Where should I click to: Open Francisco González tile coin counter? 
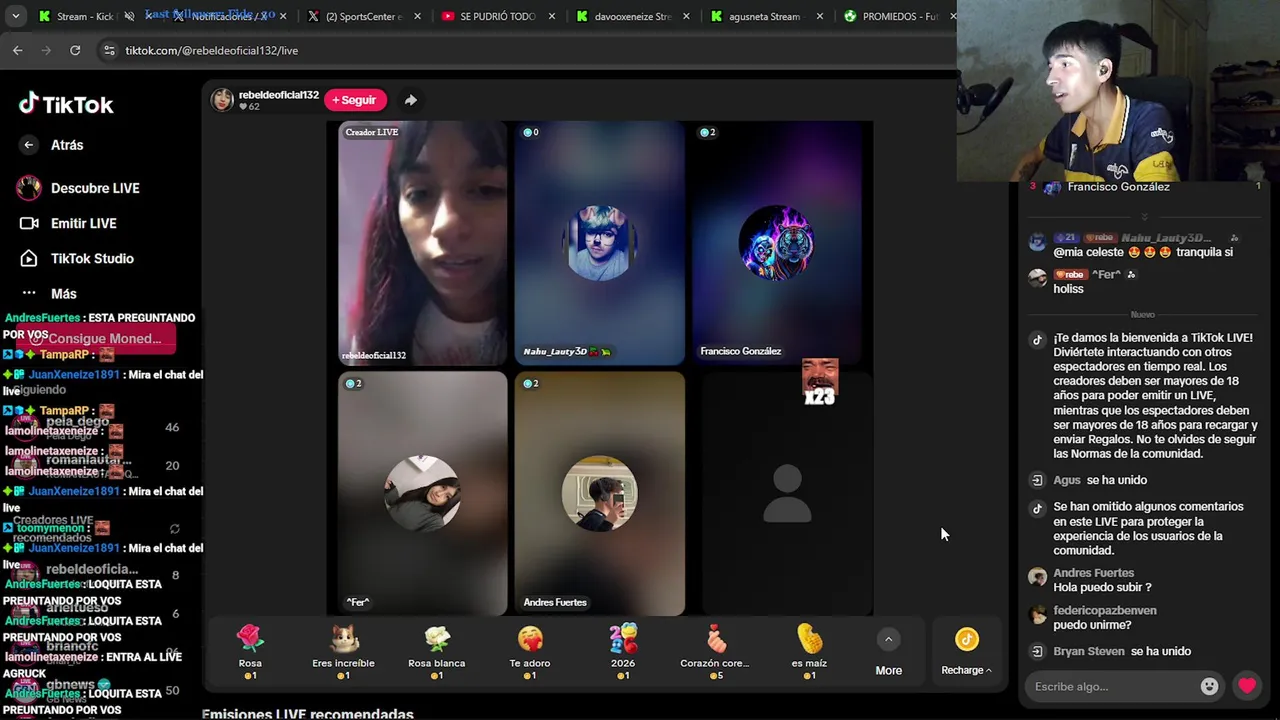point(707,132)
